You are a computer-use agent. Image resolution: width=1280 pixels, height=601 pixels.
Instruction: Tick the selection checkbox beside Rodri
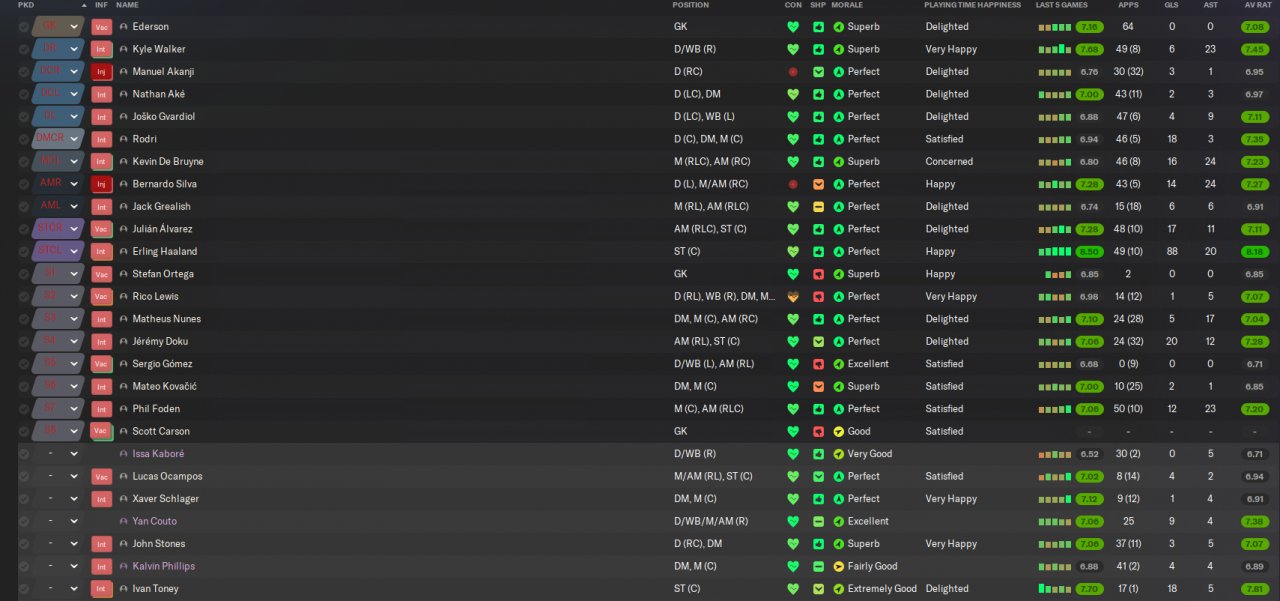(x=24, y=139)
